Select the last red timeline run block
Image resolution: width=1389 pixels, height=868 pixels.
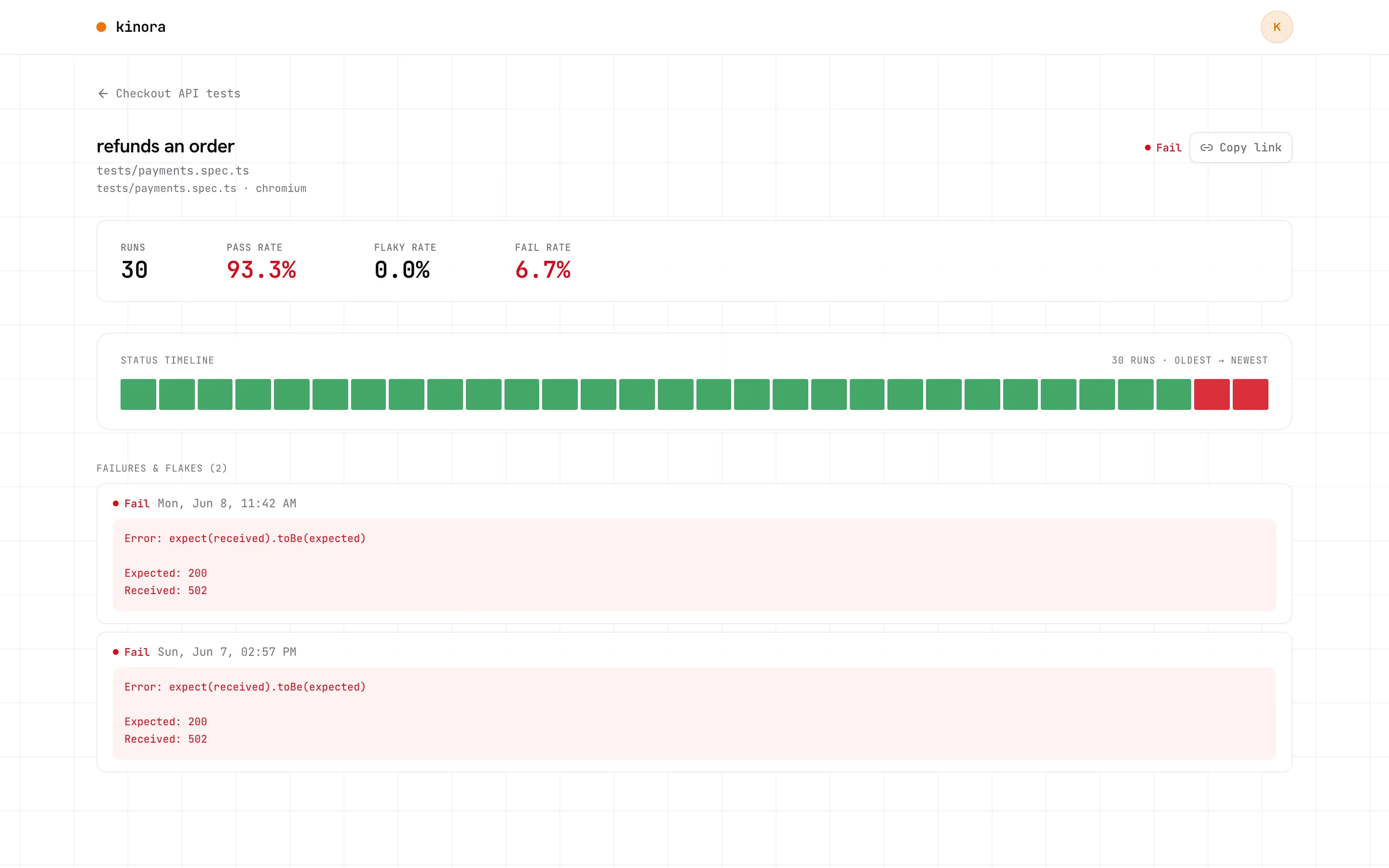pyautogui.click(x=1250, y=394)
